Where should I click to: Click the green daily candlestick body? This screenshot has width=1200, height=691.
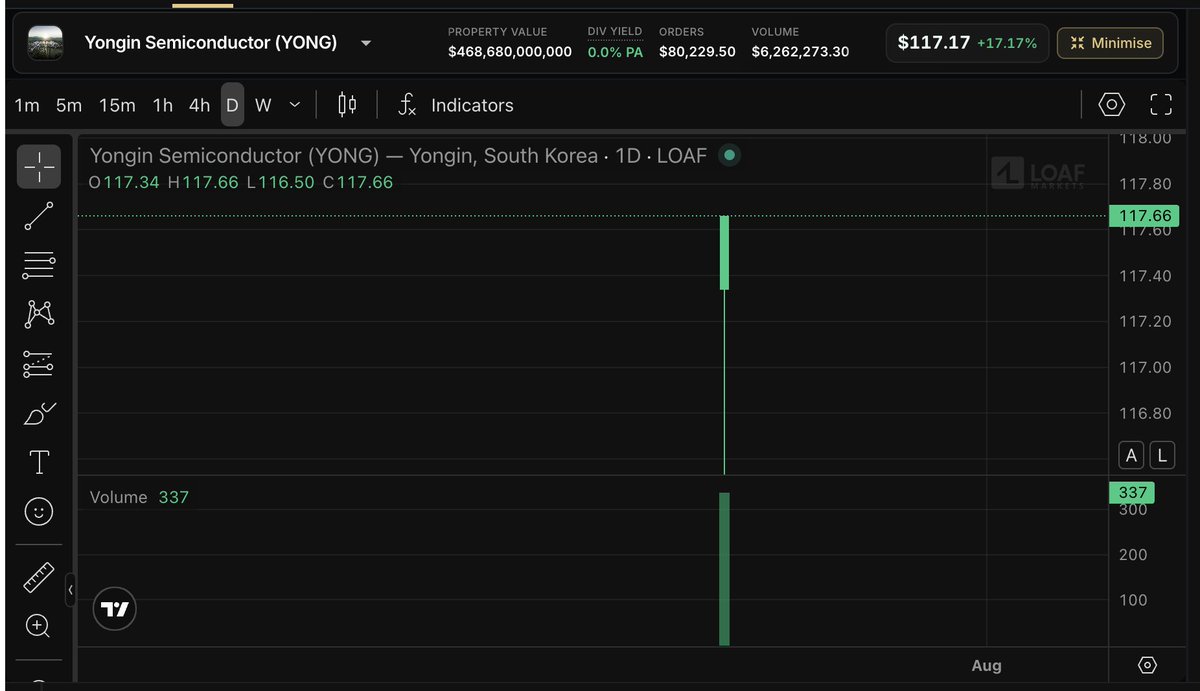point(724,253)
